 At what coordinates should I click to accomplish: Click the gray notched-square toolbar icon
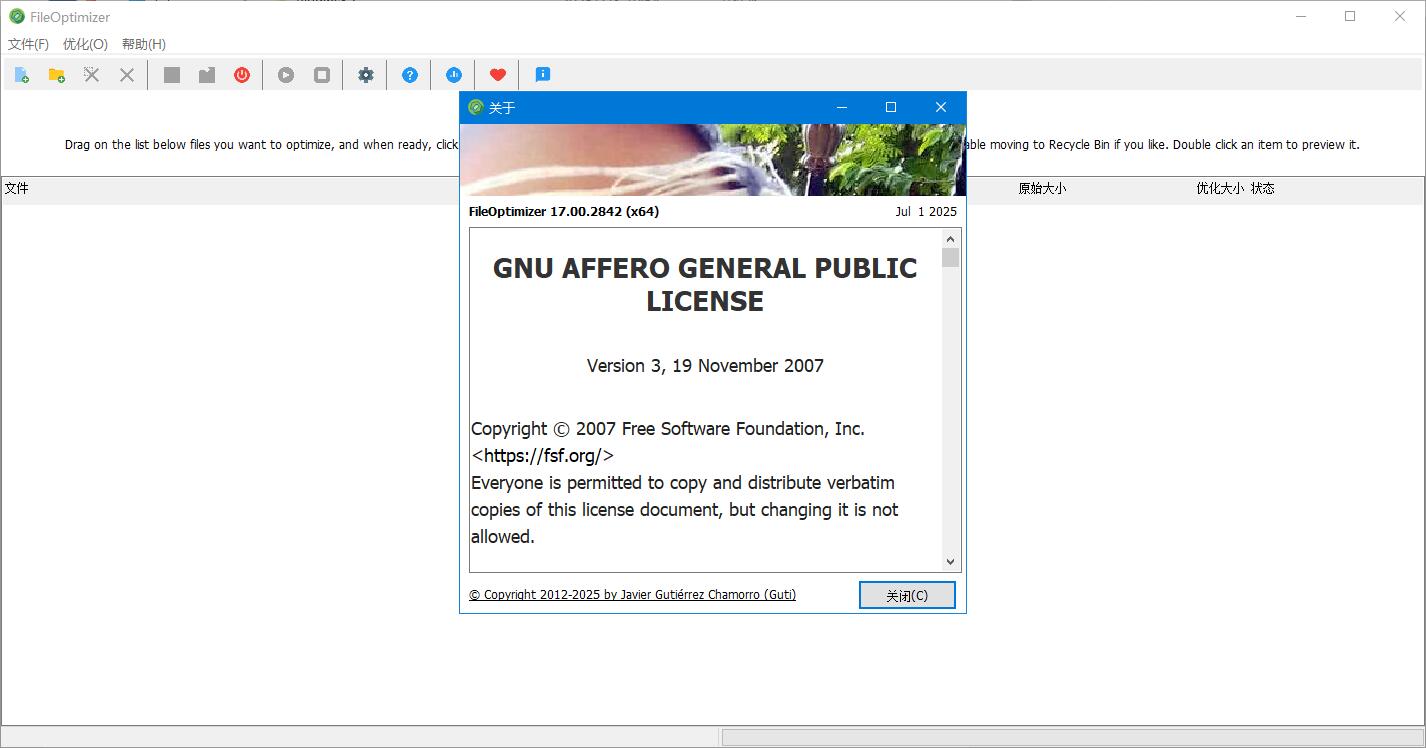coord(207,75)
